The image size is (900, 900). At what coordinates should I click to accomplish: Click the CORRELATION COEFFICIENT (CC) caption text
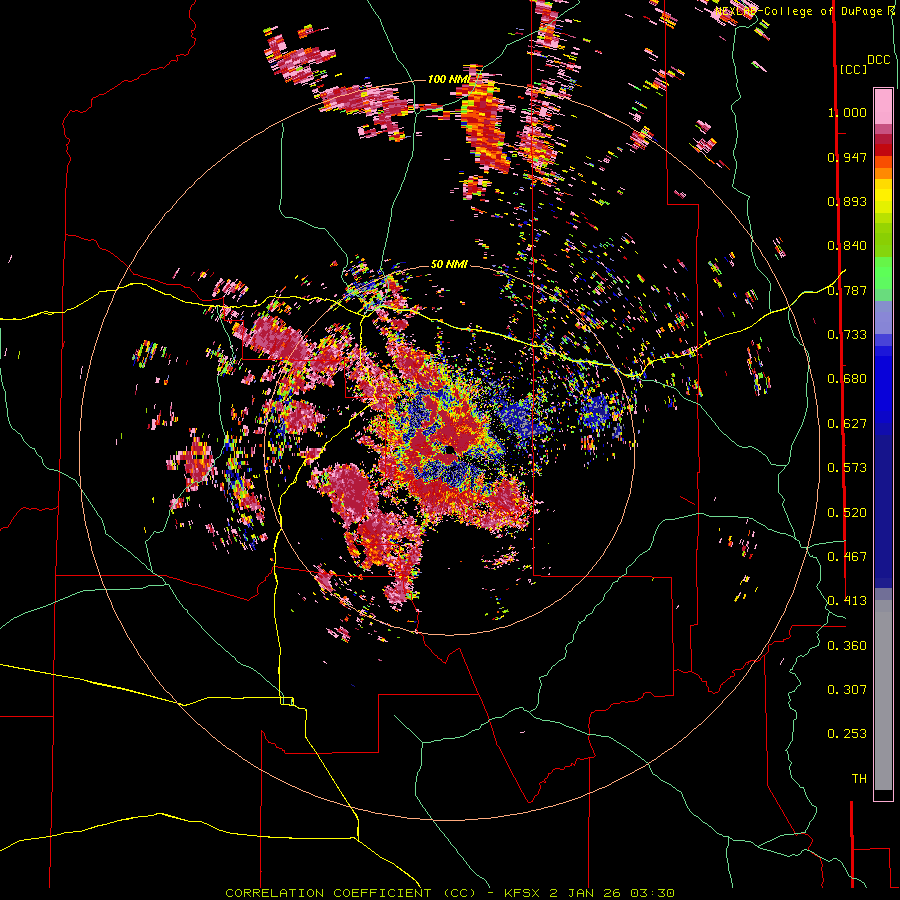(351, 893)
